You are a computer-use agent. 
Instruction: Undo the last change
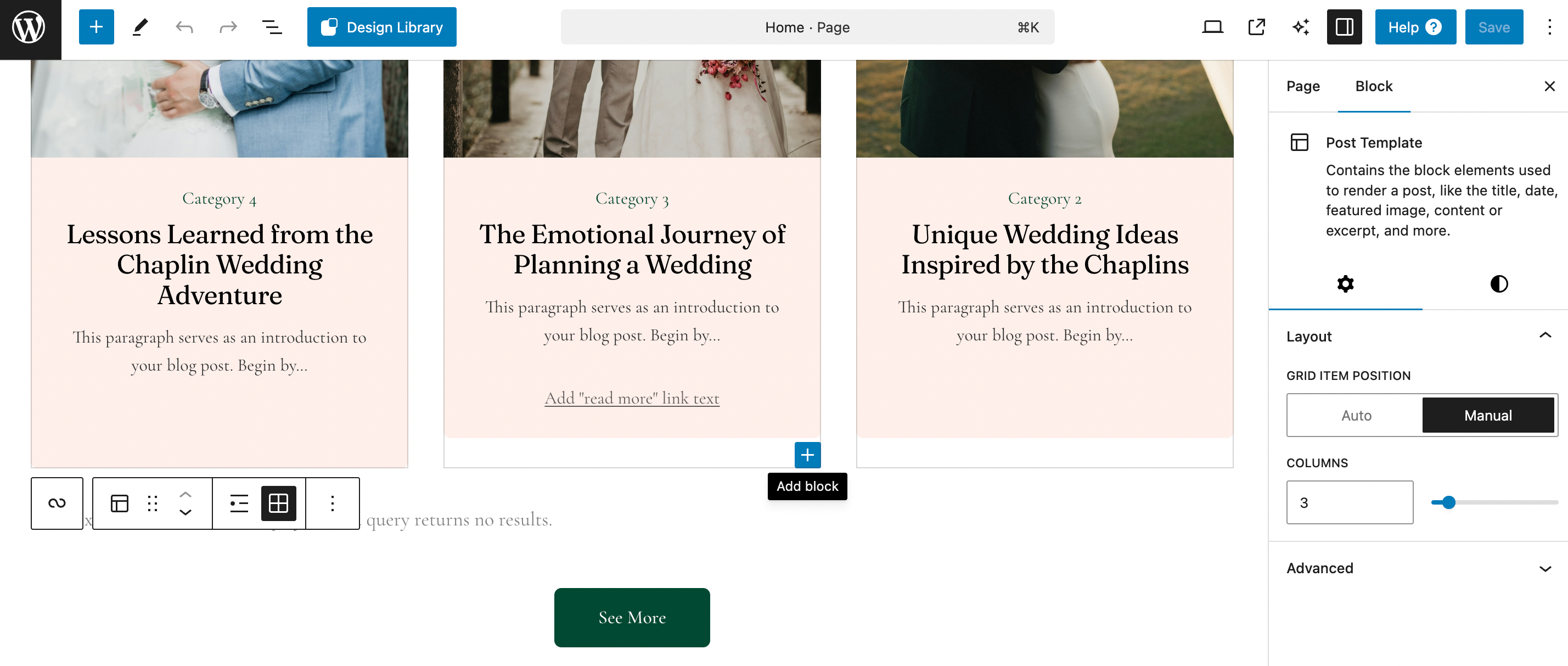[184, 27]
